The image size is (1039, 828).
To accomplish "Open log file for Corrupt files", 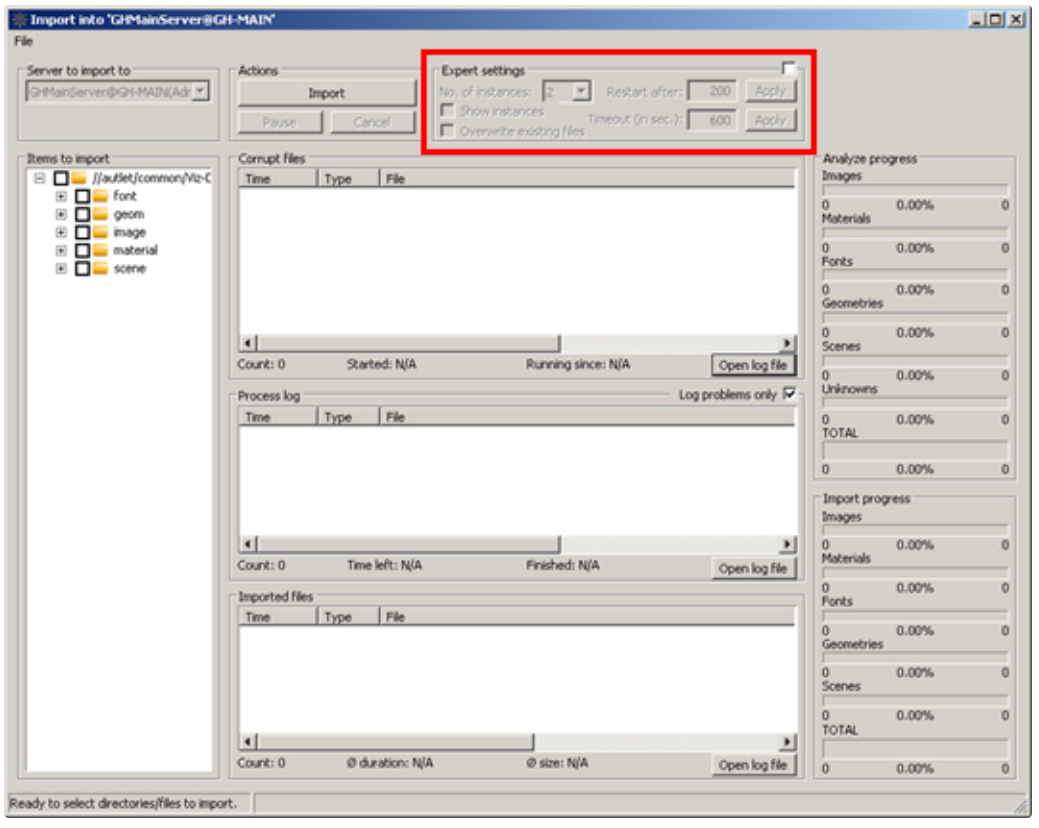I will point(753,366).
